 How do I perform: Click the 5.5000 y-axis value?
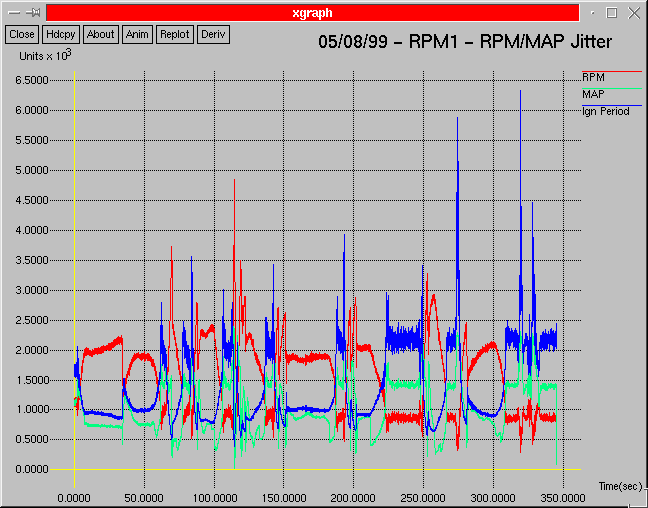32,141
